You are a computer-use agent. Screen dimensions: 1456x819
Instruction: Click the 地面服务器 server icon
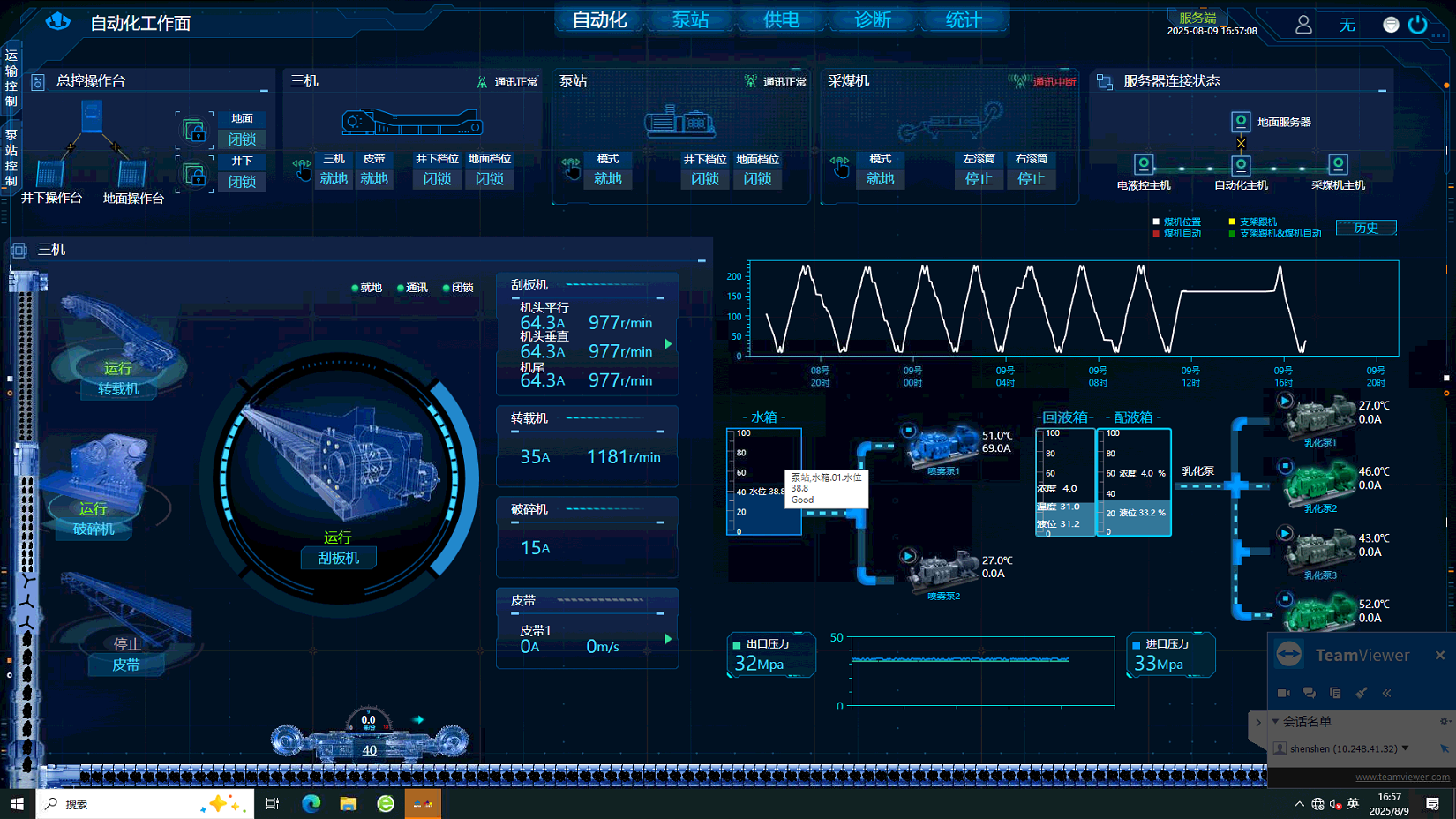pos(1241,122)
